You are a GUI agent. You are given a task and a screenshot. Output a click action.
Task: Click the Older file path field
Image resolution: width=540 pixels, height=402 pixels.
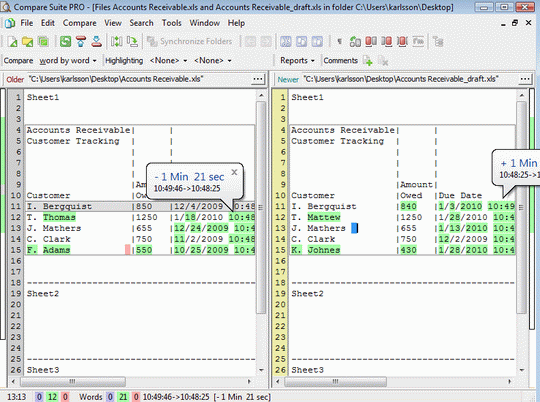click(139, 79)
